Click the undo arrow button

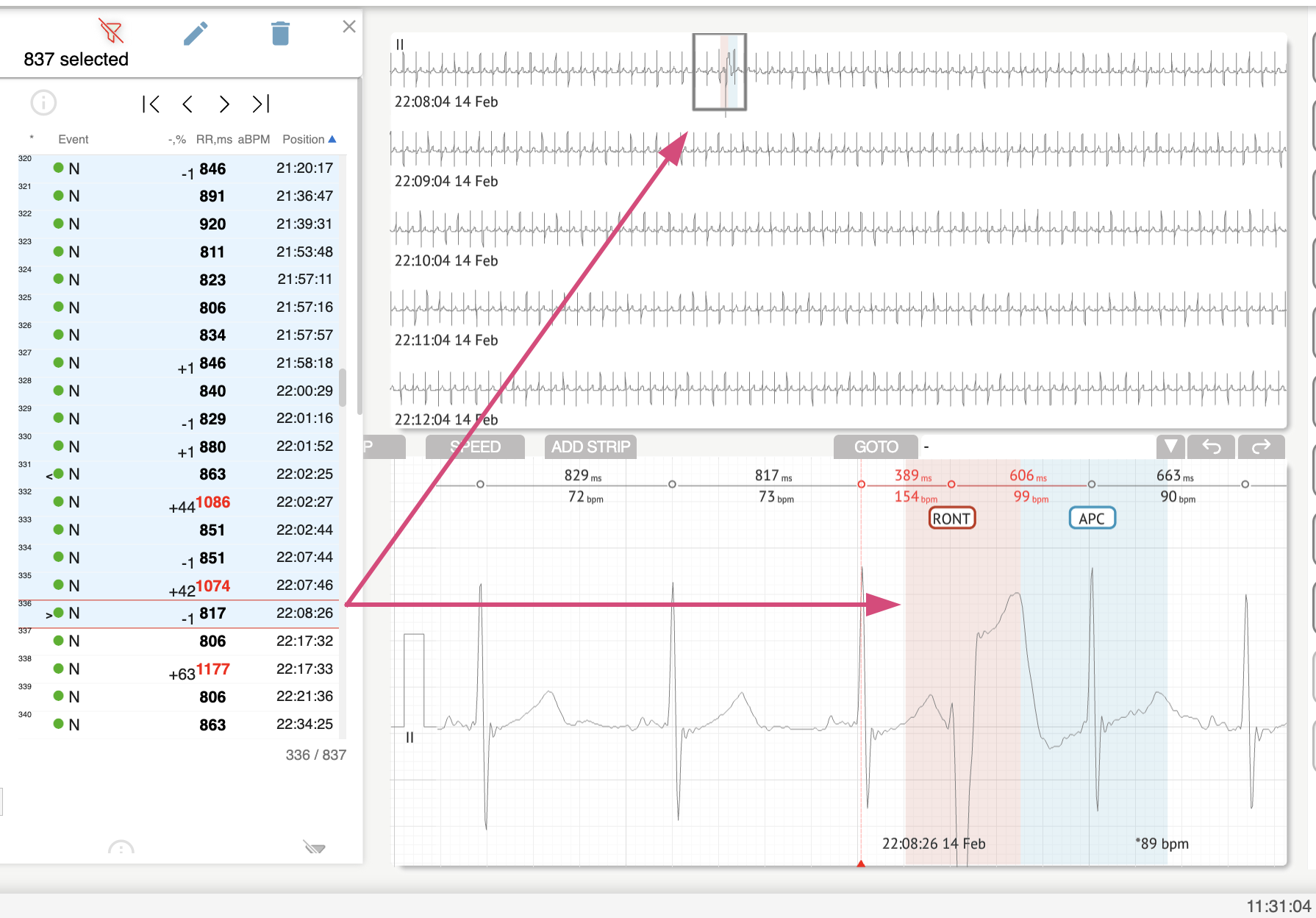(1211, 446)
